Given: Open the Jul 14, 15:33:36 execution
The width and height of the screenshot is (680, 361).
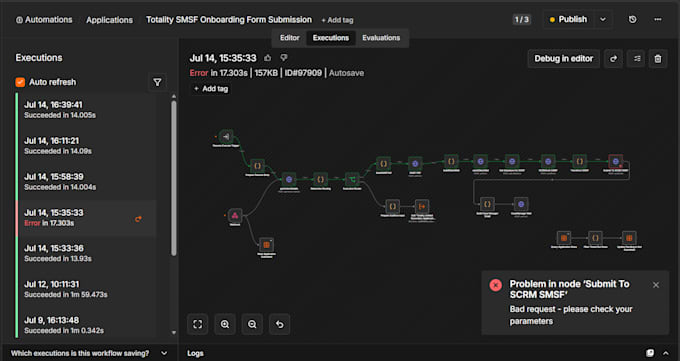Looking at the screenshot, I should click(86, 253).
